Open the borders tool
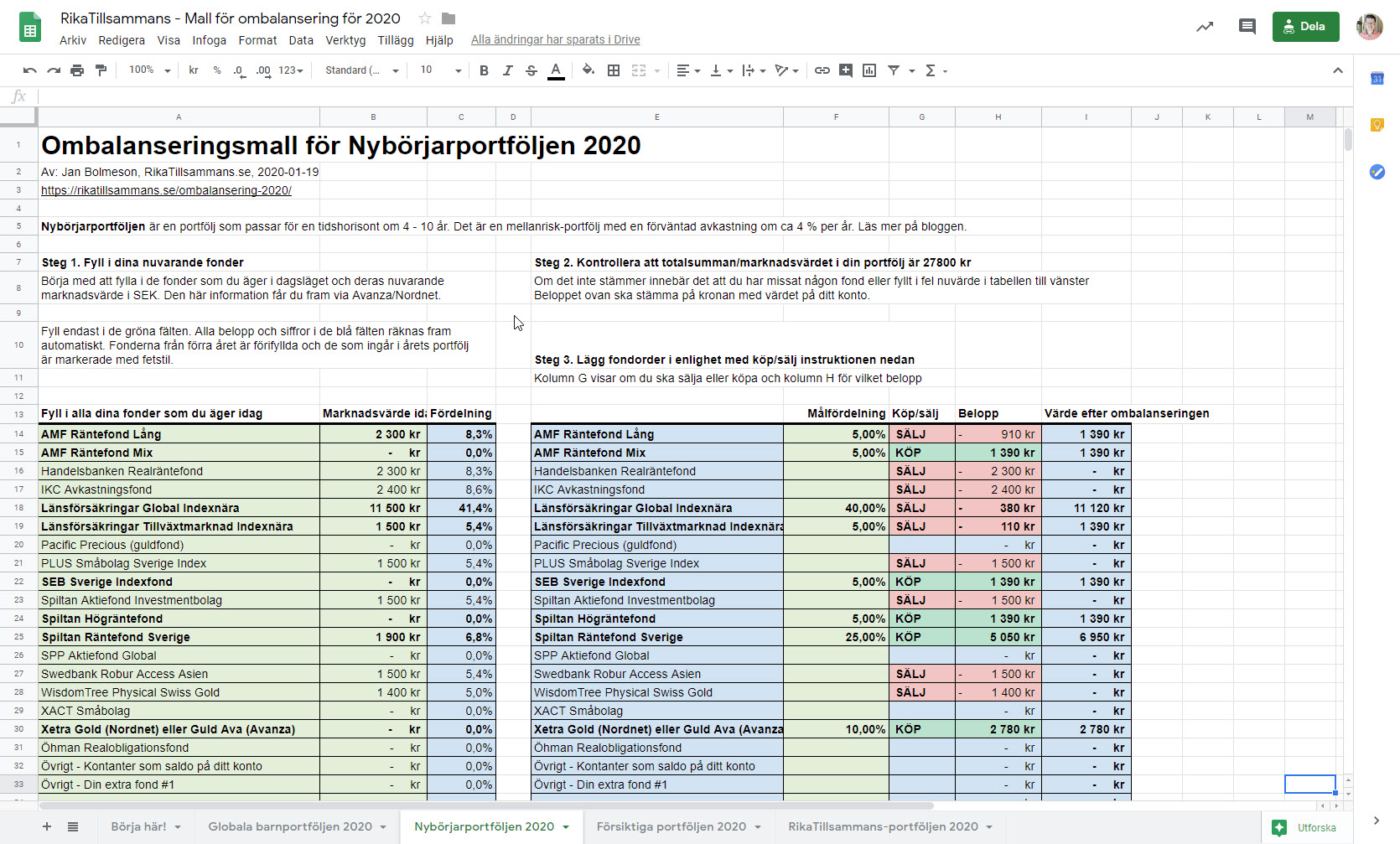Viewport: 1400px width, 844px height. 614,70
